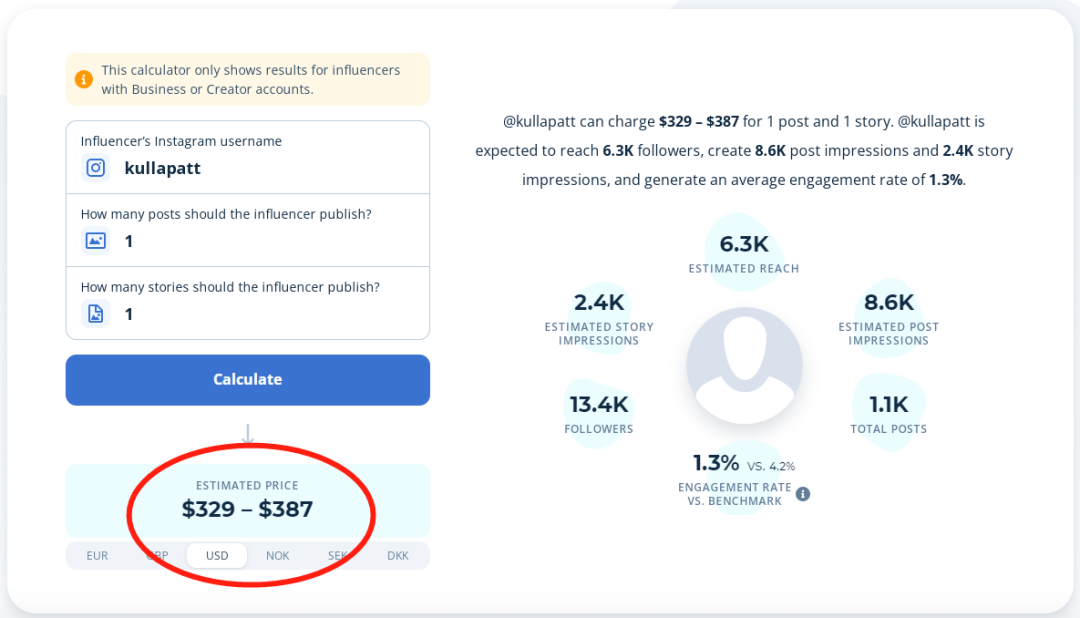
Task: Switch currency to DKK
Action: (x=397, y=555)
